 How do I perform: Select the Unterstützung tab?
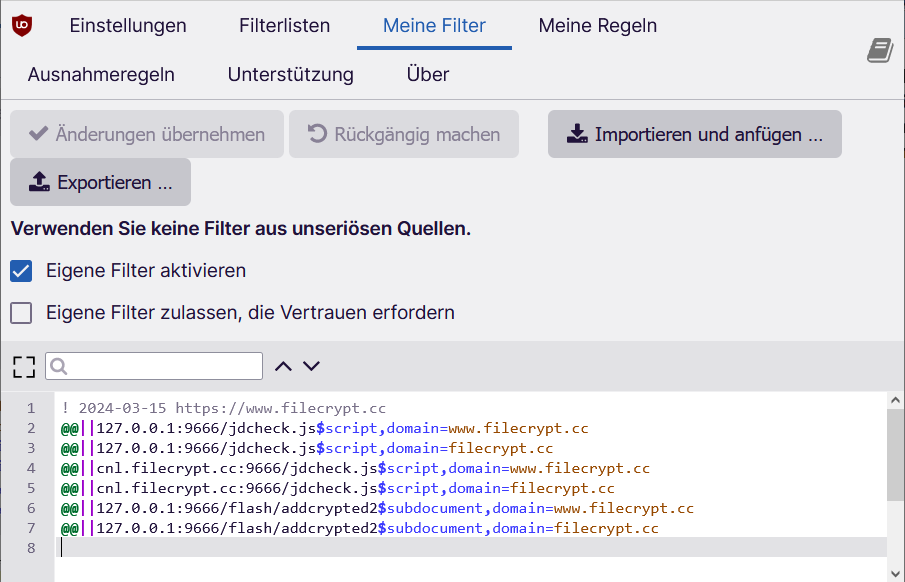click(x=290, y=75)
